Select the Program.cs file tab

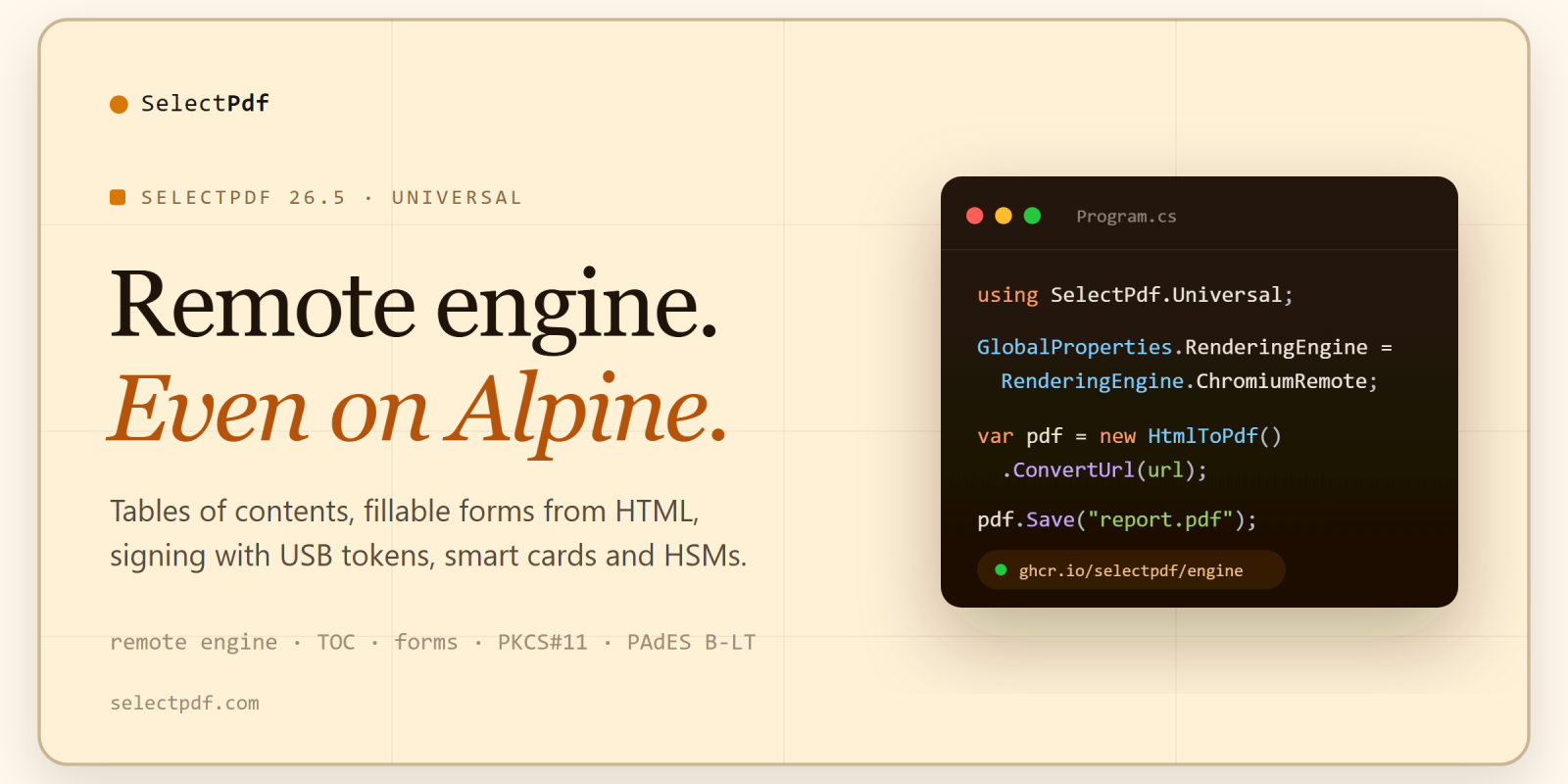coord(1126,216)
